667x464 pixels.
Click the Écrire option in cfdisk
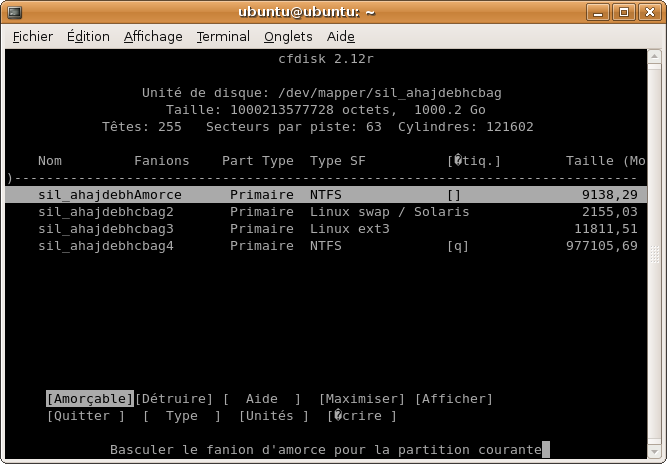tap(362, 416)
